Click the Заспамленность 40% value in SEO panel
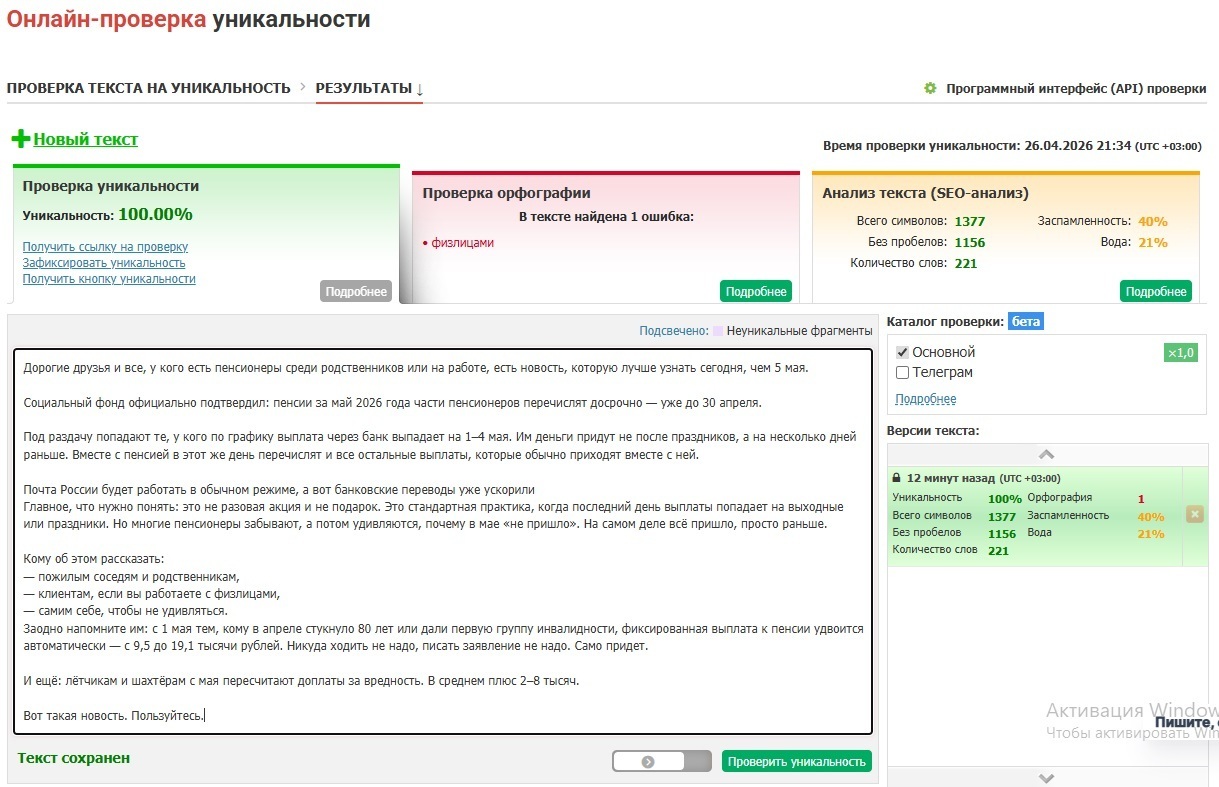The image size is (1219, 787). 1153,222
